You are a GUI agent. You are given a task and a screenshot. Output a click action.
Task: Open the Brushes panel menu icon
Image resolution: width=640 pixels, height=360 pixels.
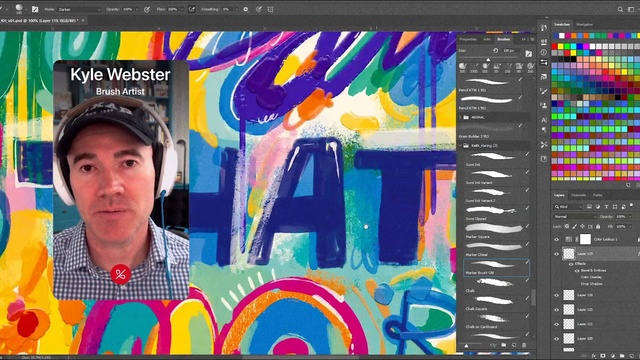532,40
